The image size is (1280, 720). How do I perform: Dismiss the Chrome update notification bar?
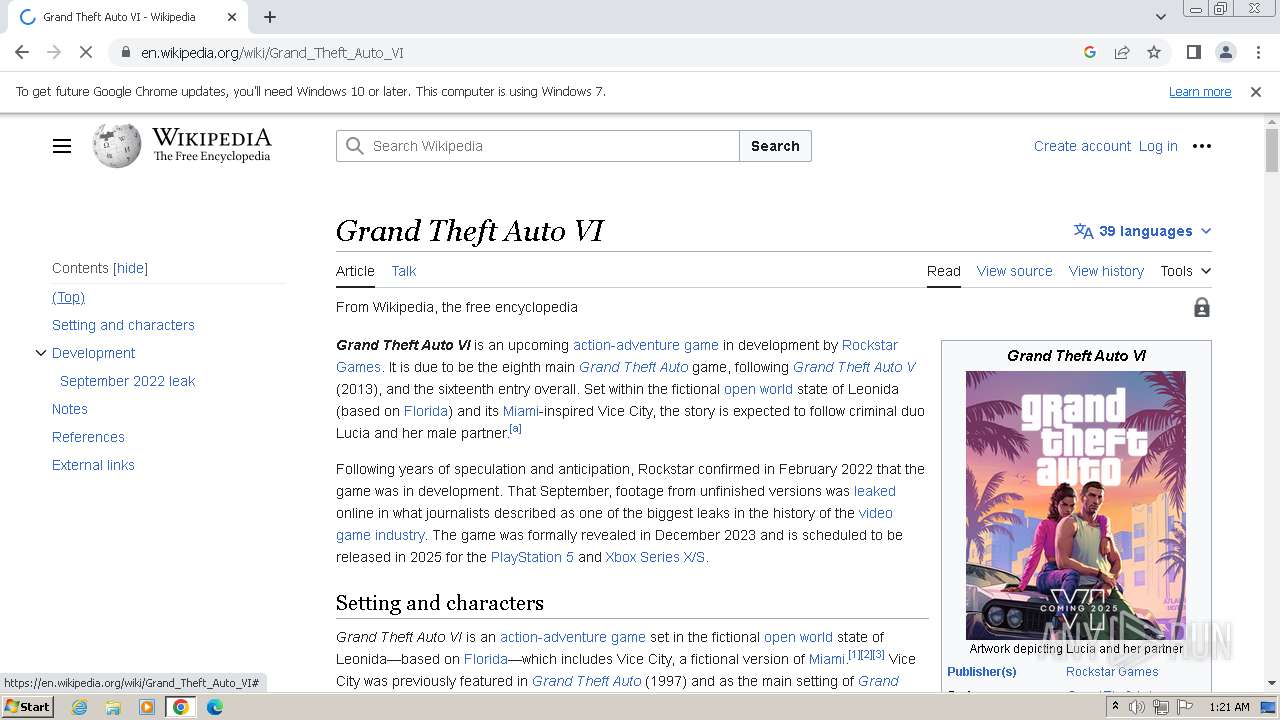pos(1256,91)
